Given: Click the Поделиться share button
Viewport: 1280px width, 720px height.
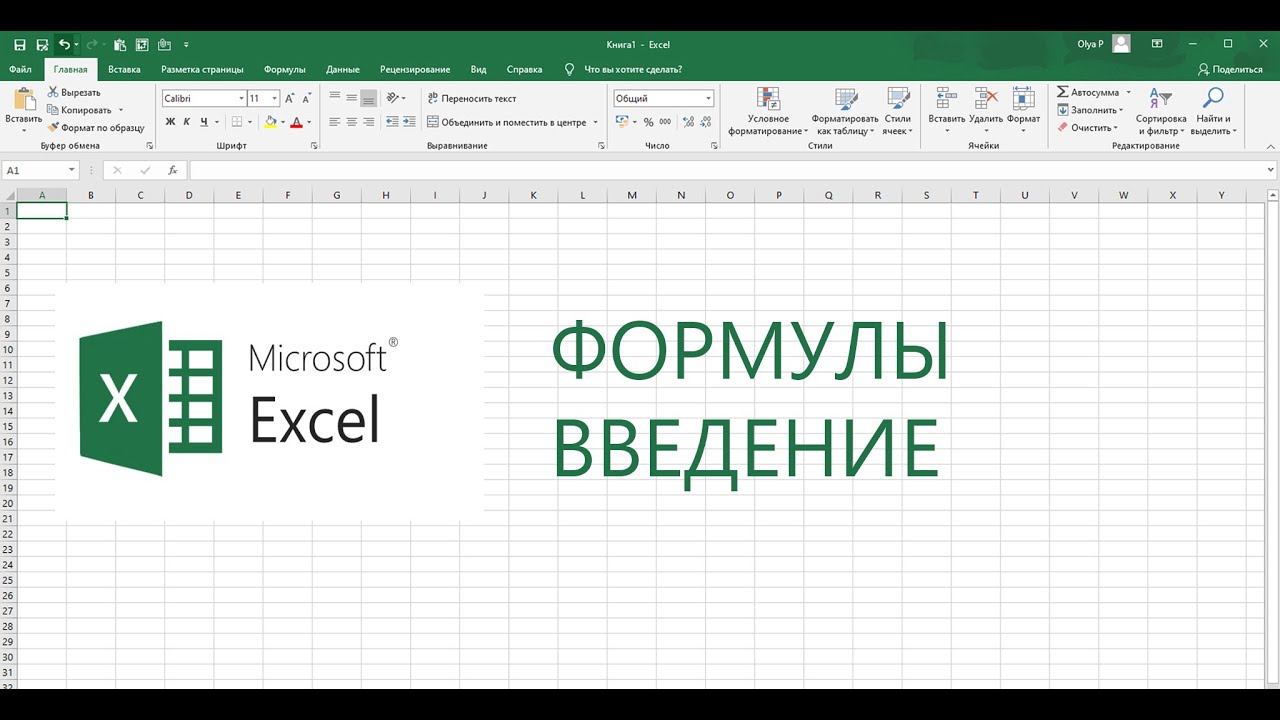Looking at the screenshot, I should pyautogui.click(x=1230, y=70).
